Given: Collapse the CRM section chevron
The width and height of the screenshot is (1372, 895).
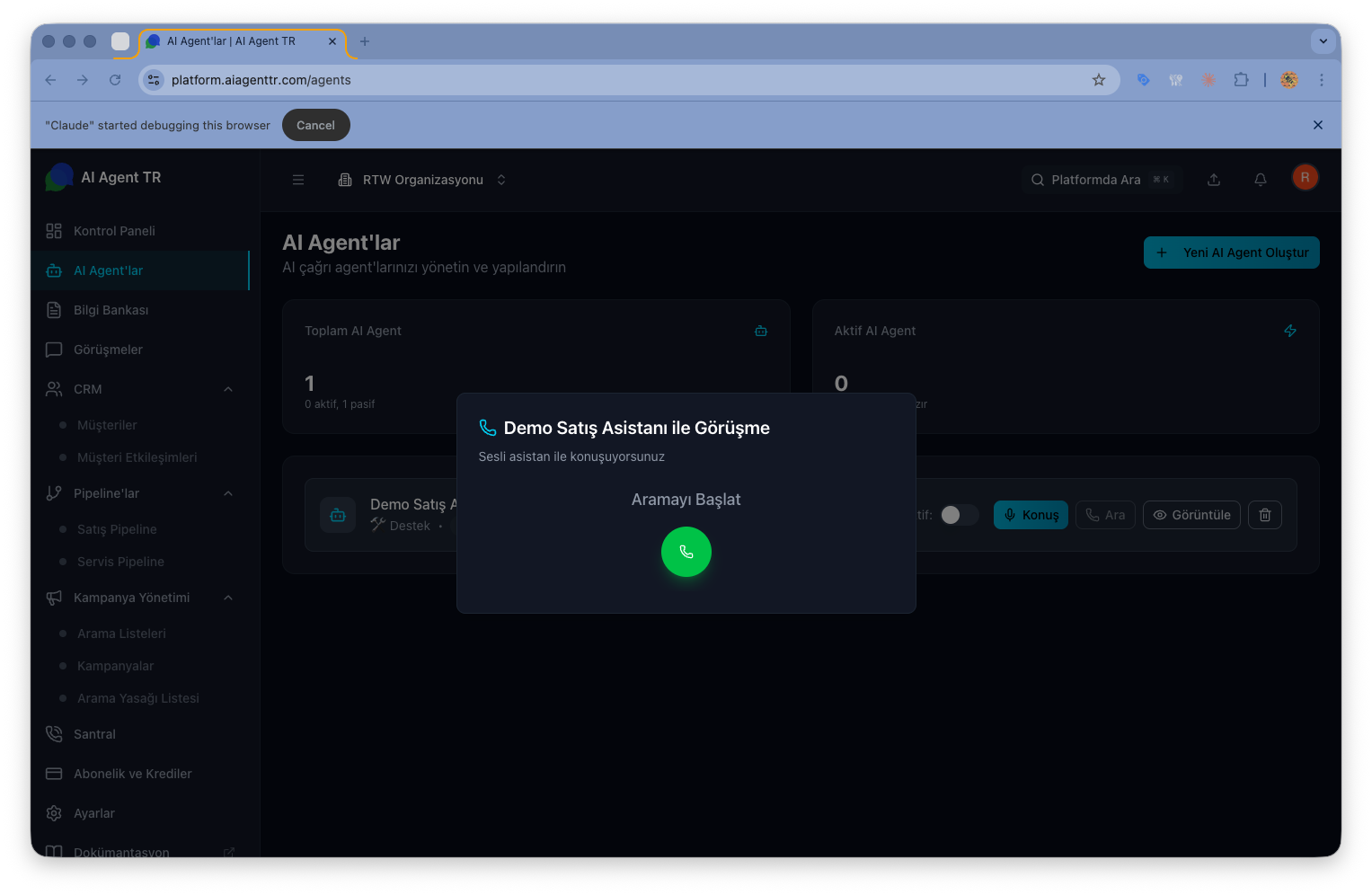Looking at the screenshot, I should coord(228,389).
